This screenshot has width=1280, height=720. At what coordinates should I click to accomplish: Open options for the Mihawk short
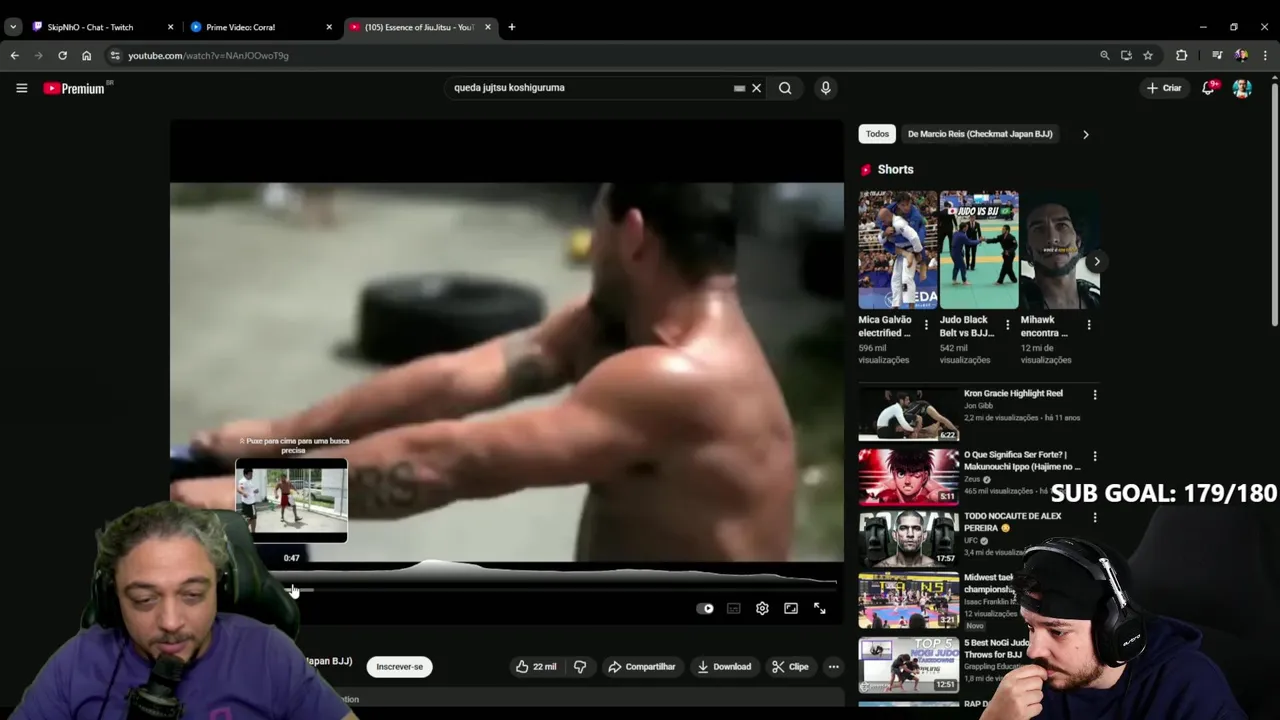[x=1088, y=325]
